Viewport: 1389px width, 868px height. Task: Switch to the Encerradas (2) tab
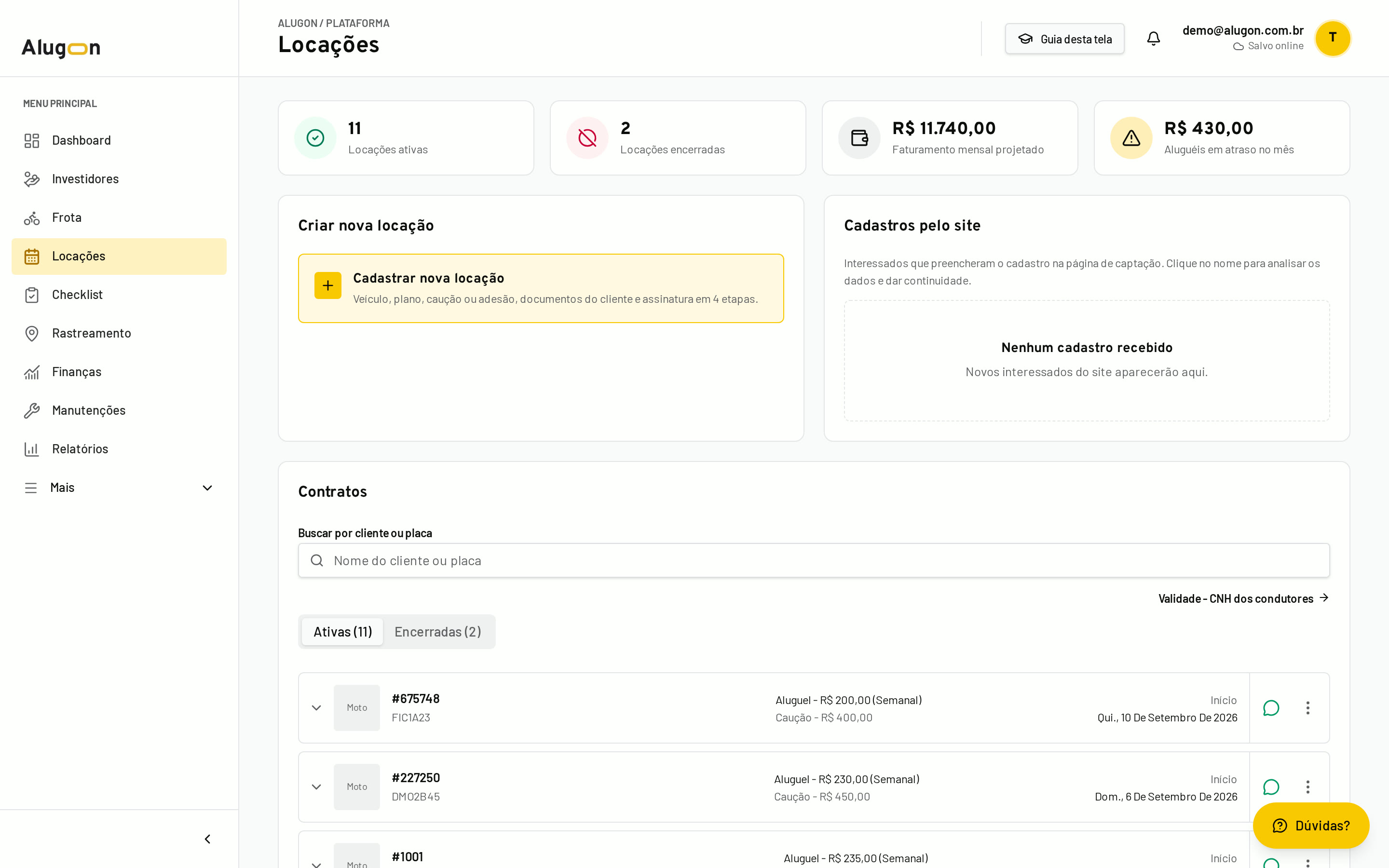[x=437, y=632]
